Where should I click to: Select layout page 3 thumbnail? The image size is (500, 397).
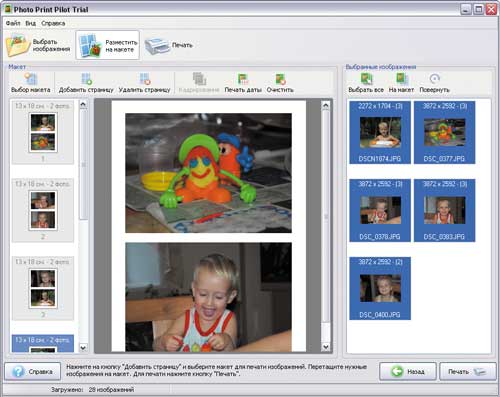[43, 288]
